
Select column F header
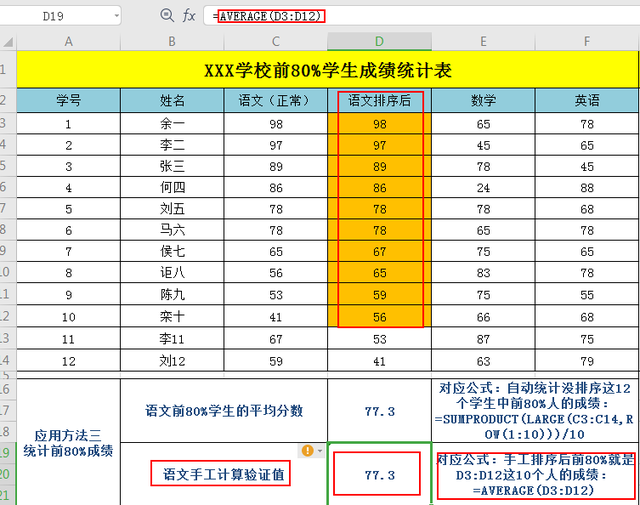587,42
